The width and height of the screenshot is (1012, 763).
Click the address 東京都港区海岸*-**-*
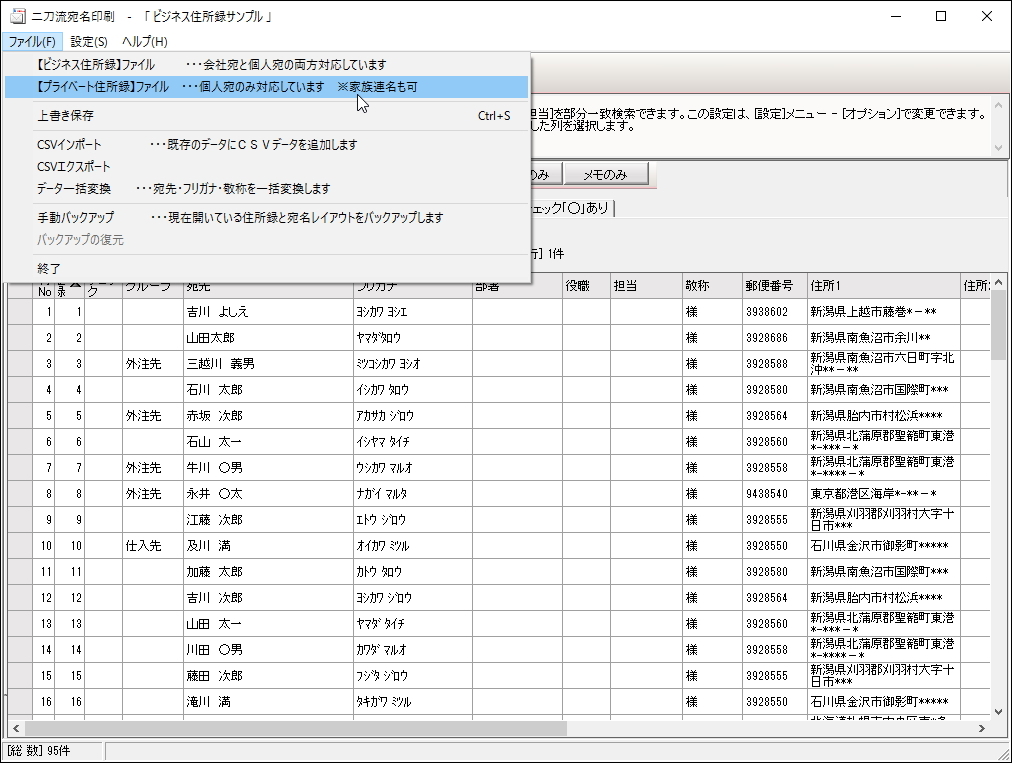884,494
